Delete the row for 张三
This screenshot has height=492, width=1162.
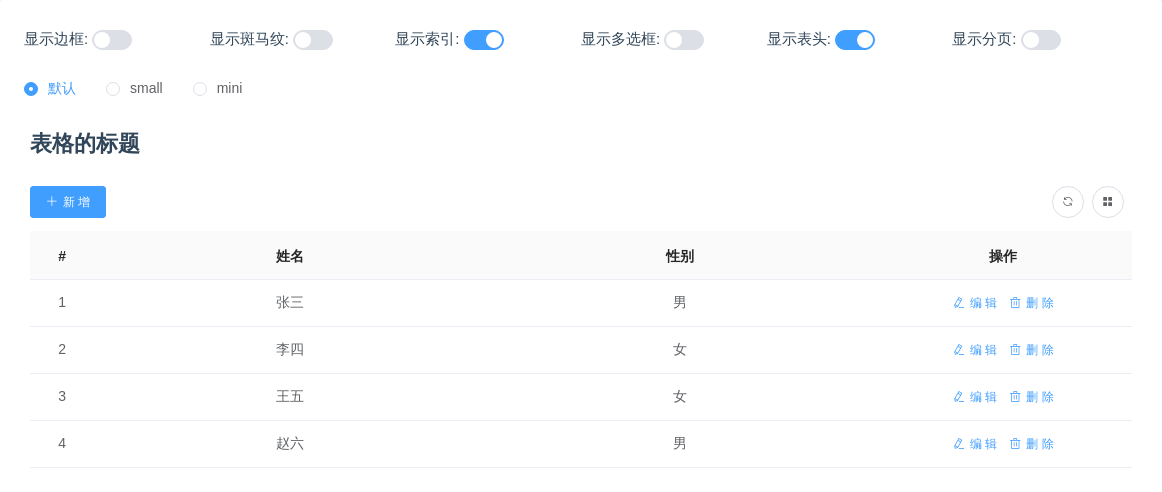click(1032, 303)
